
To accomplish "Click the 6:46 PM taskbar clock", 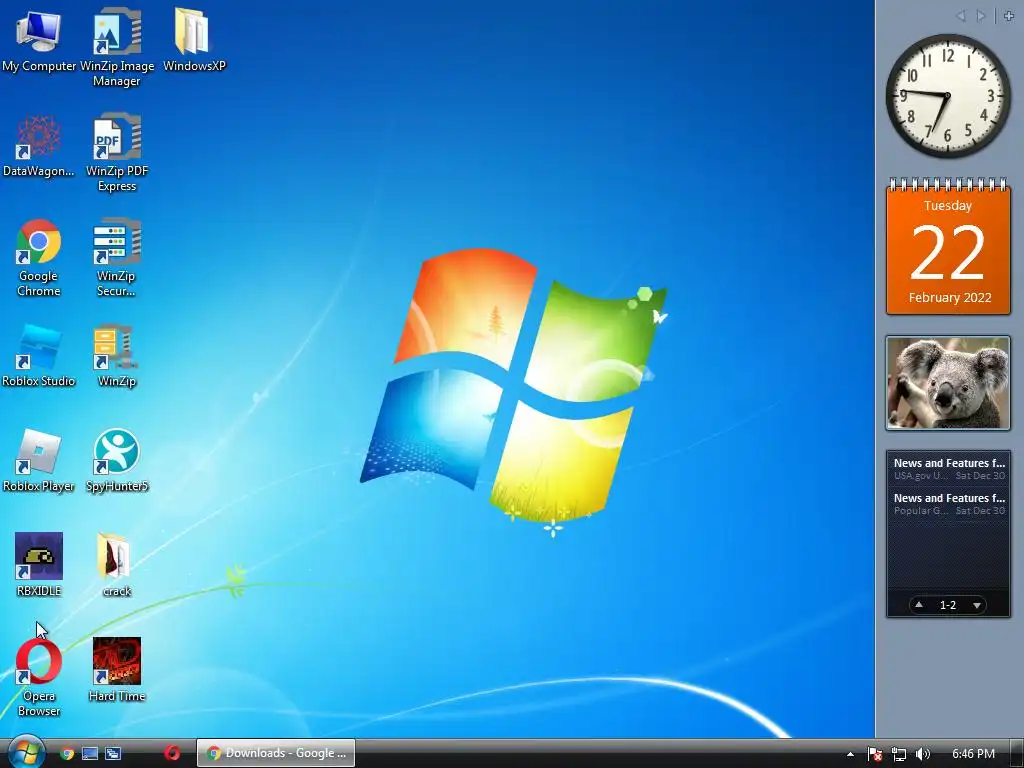I will tap(973, 754).
